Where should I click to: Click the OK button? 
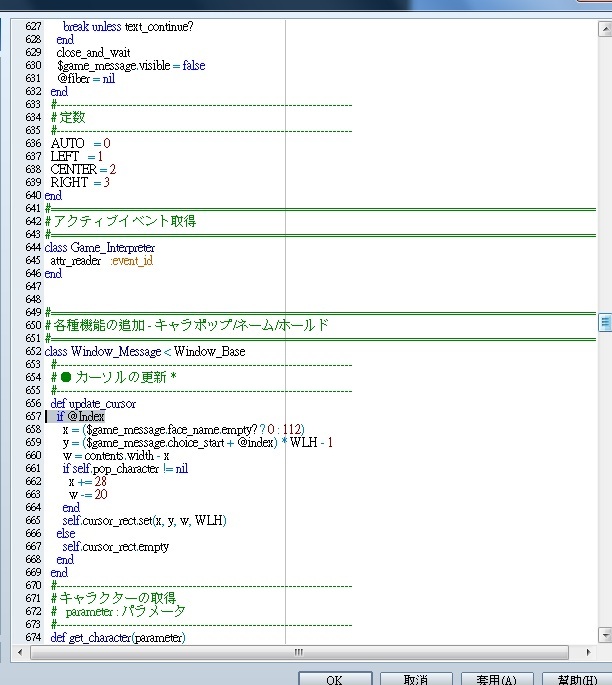[x=335, y=679]
